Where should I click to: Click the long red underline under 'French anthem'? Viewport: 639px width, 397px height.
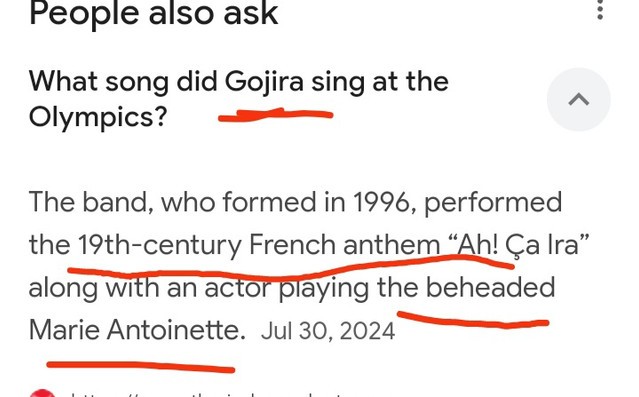click(291, 268)
